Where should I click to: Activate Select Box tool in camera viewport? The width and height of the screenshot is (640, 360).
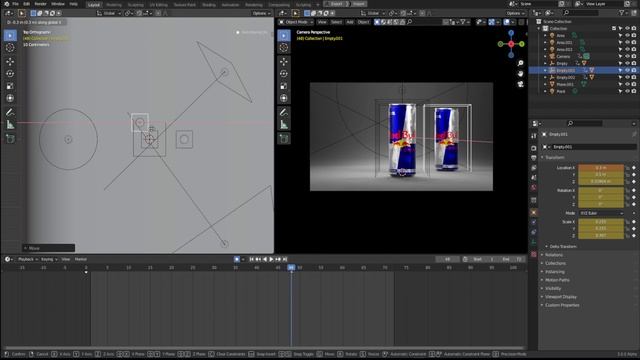(x=284, y=36)
